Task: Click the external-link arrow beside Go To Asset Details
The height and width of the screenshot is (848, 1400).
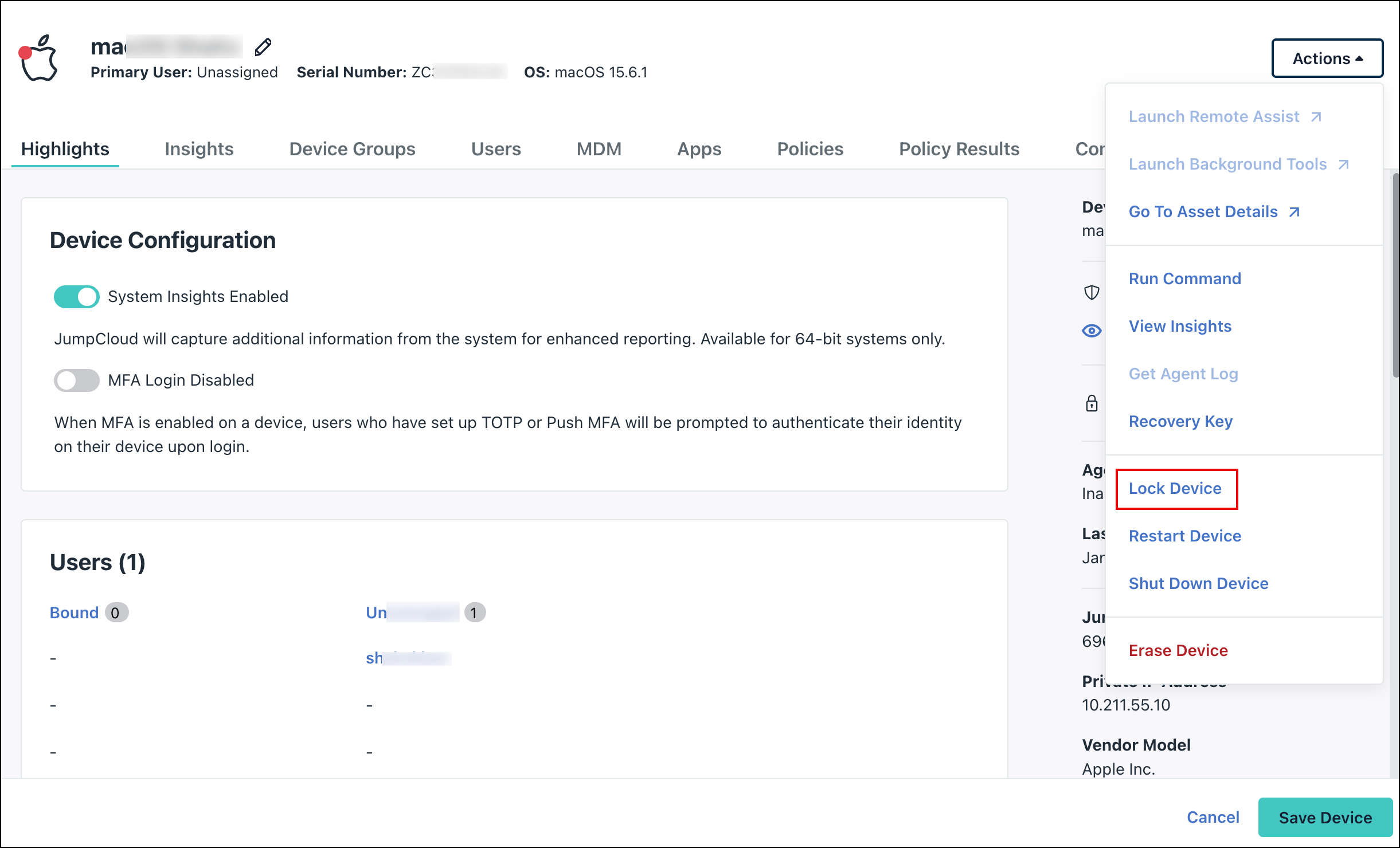Action: [x=1294, y=211]
